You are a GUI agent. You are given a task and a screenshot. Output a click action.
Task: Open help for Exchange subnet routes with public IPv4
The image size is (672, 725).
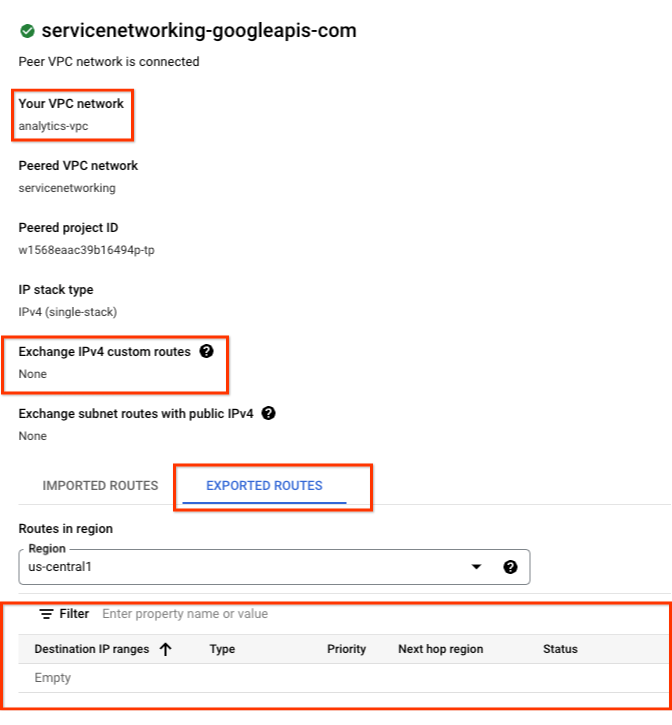pyautogui.click(x=268, y=413)
